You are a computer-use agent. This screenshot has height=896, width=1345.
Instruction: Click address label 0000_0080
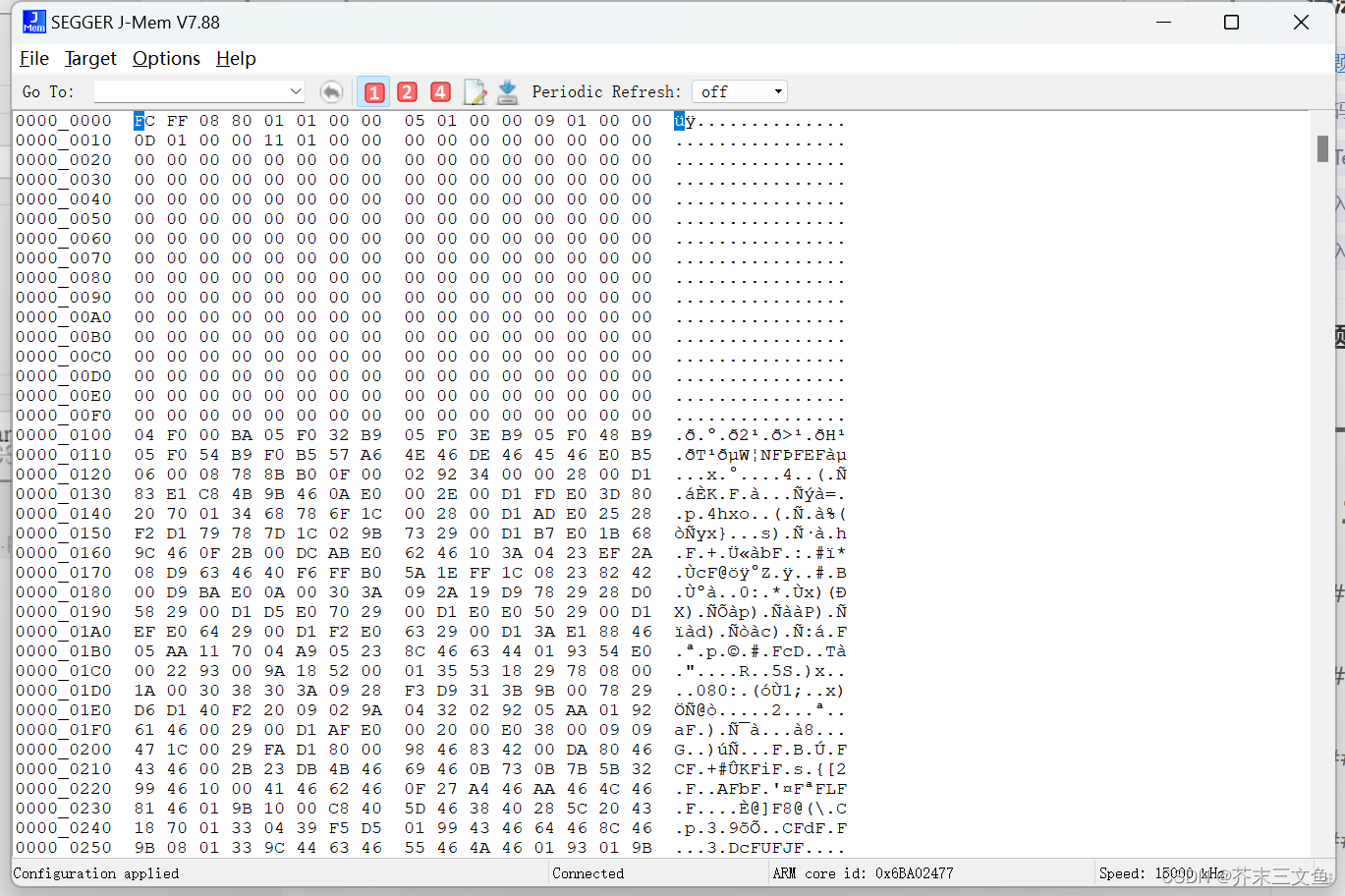click(64, 278)
